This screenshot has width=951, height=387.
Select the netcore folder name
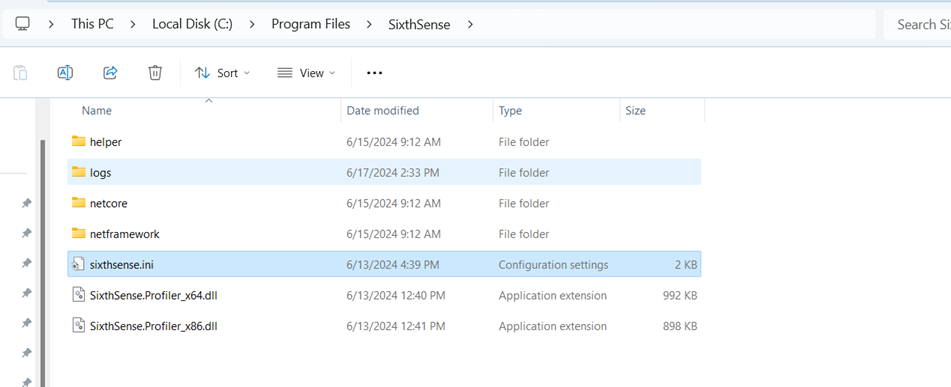point(109,203)
